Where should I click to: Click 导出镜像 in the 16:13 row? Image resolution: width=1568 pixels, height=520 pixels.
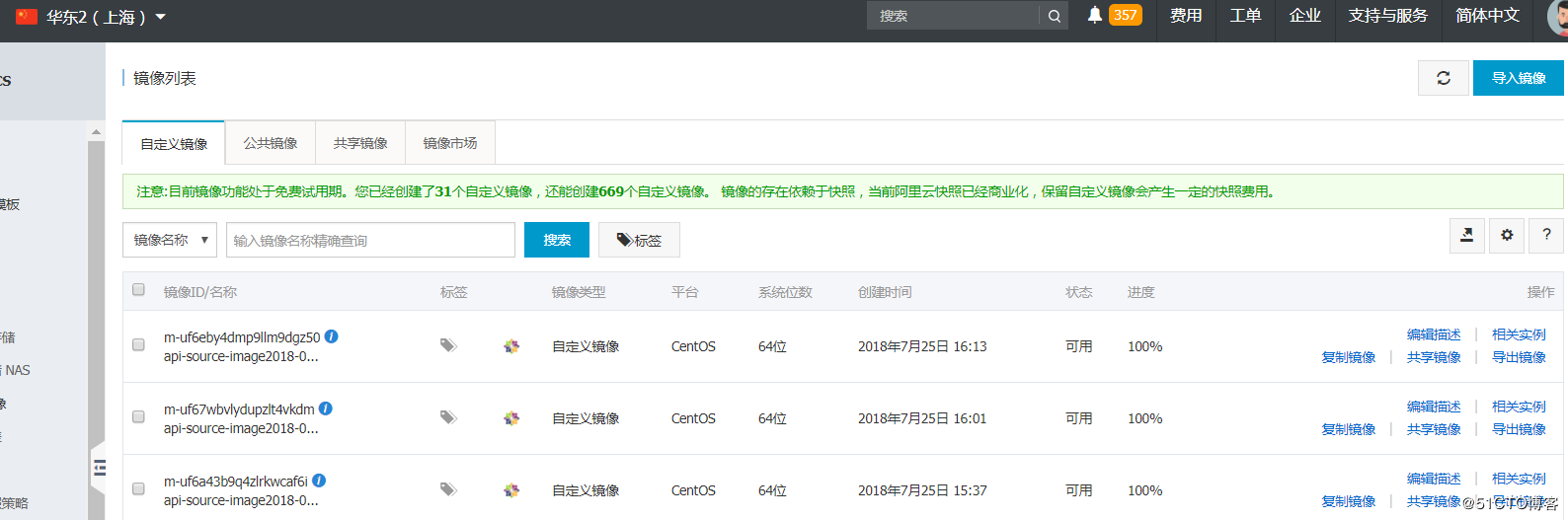coord(1519,357)
